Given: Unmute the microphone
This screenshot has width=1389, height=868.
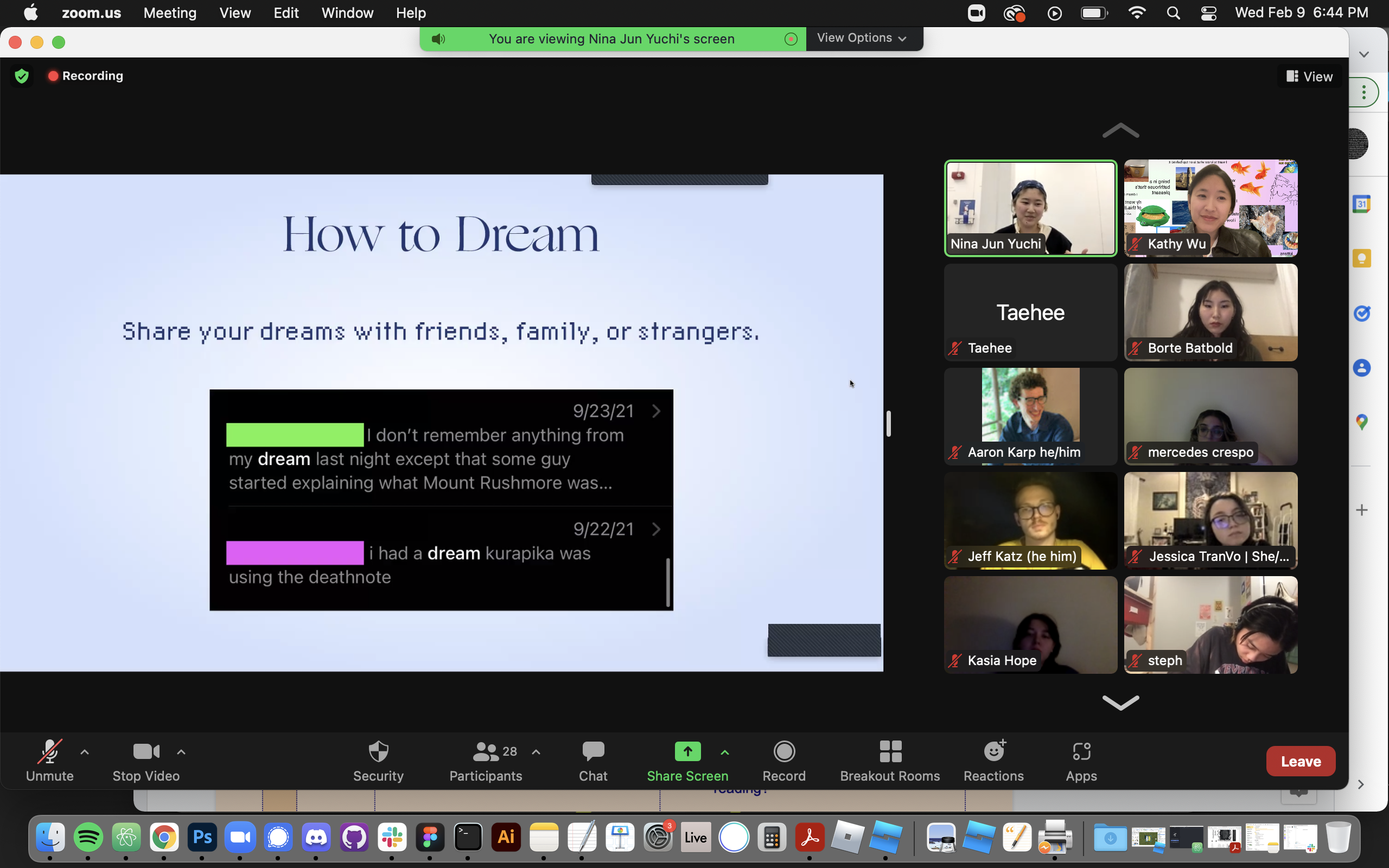Looking at the screenshot, I should pyautogui.click(x=50, y=761).
